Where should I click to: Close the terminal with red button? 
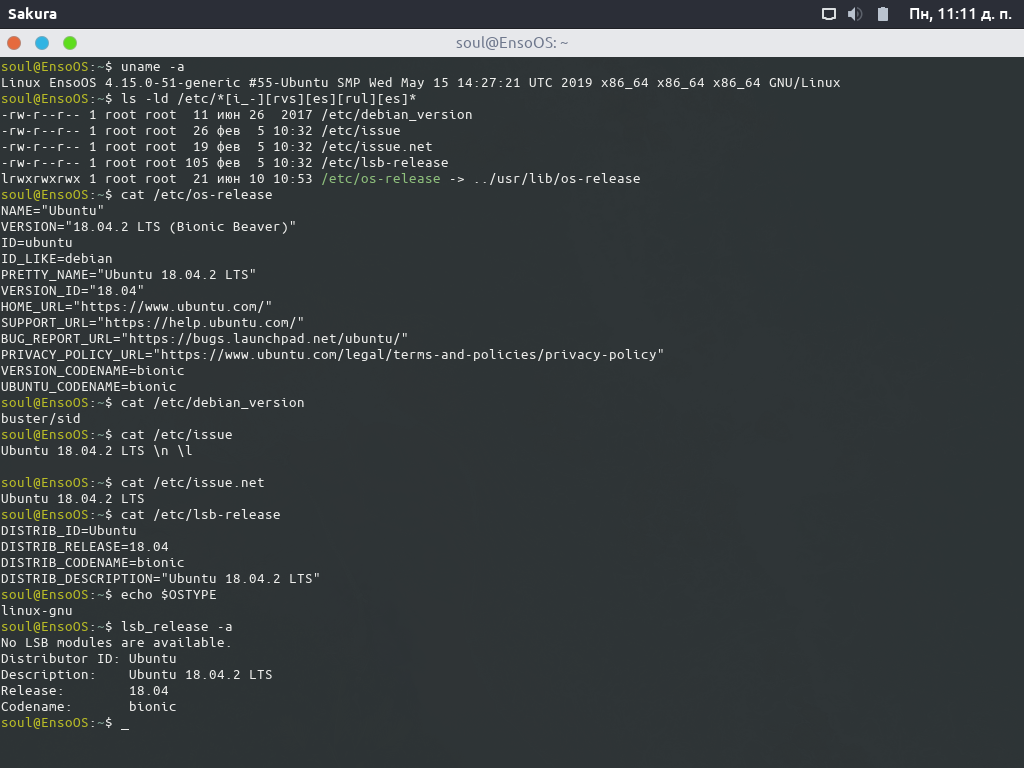coord(14,43)
